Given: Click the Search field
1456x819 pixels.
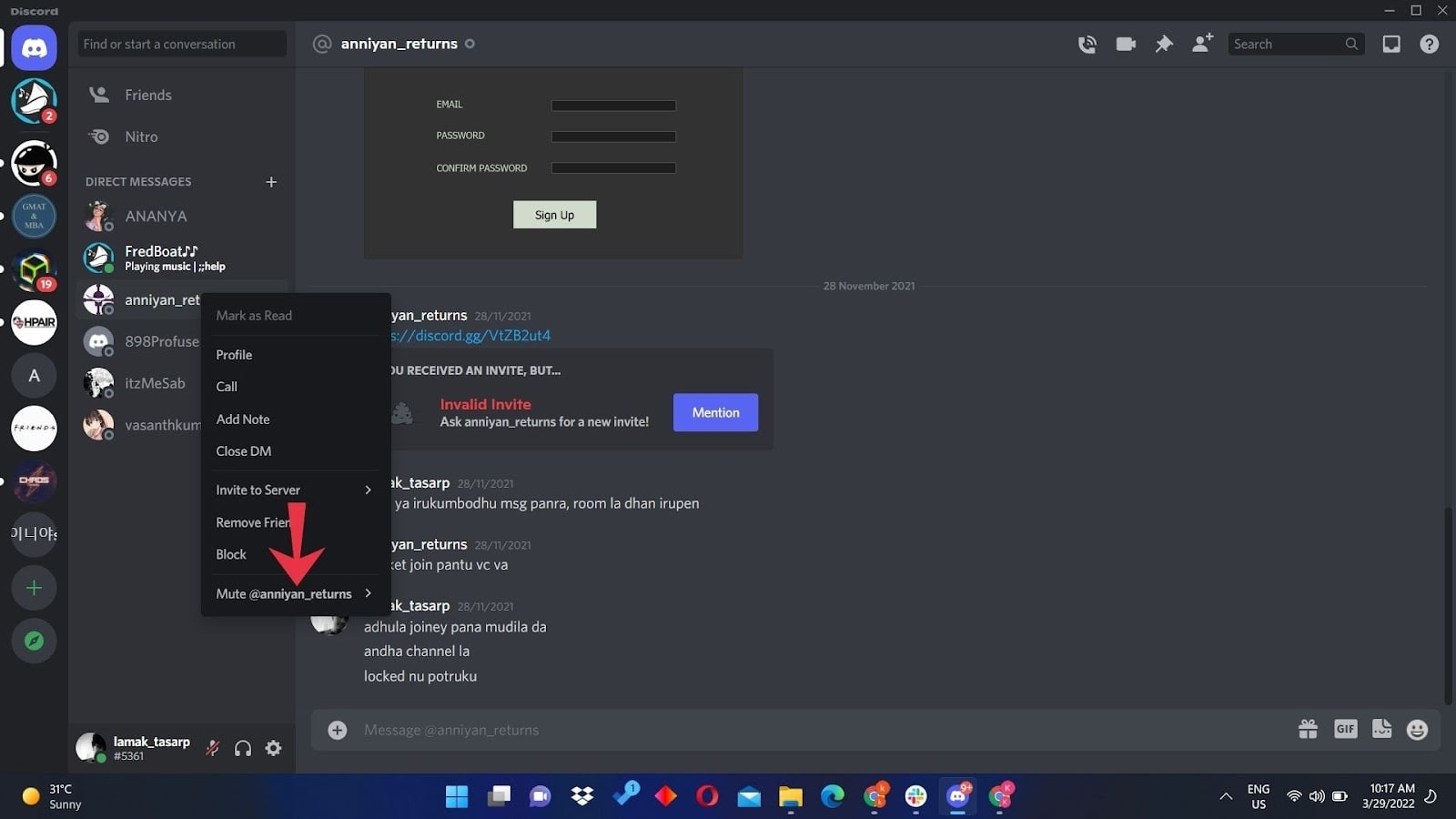Looking at the screenshot, I should coord(1296,44).
